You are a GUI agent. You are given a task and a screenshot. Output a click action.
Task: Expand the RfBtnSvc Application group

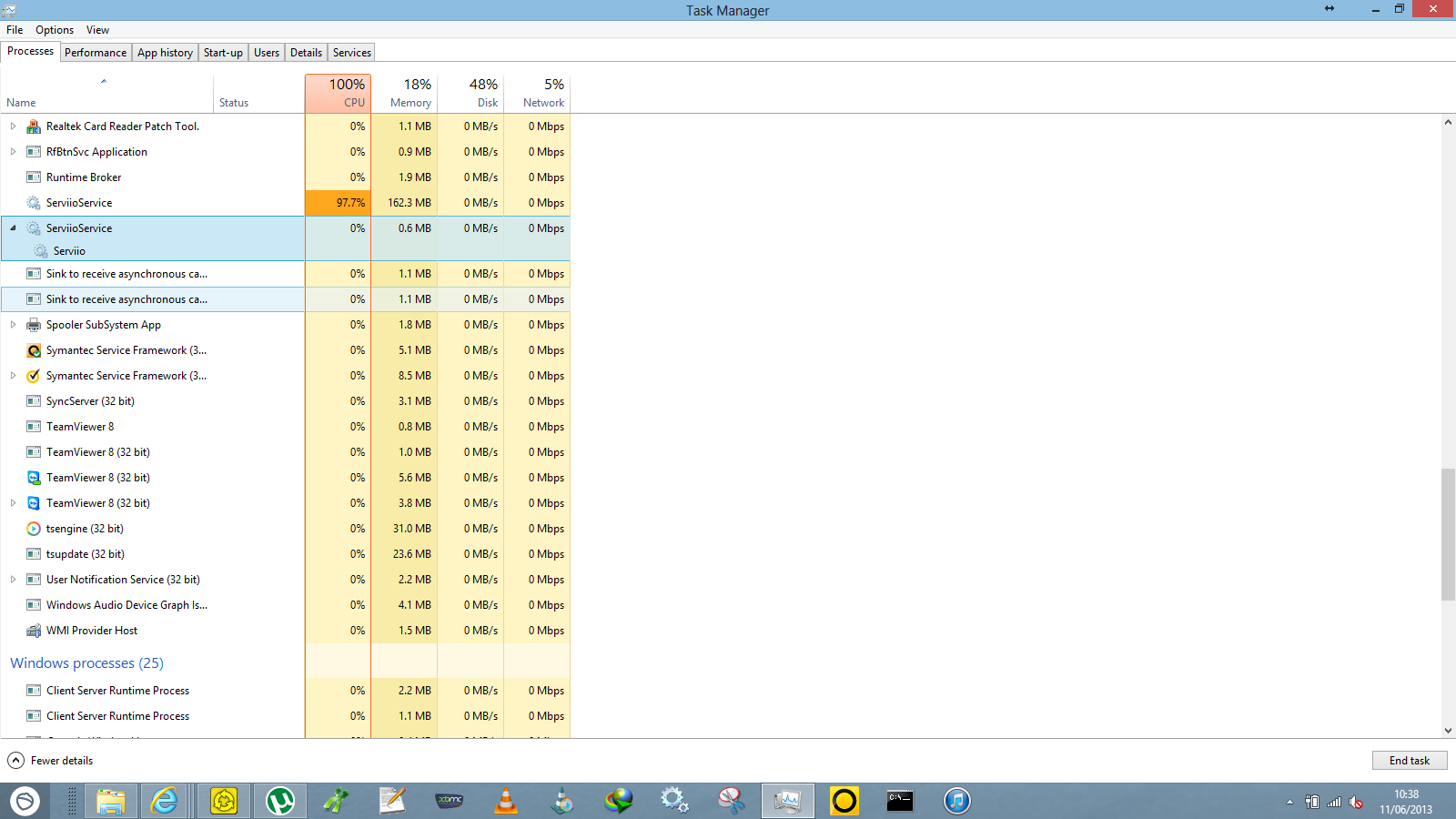click(x=13, y=152)
